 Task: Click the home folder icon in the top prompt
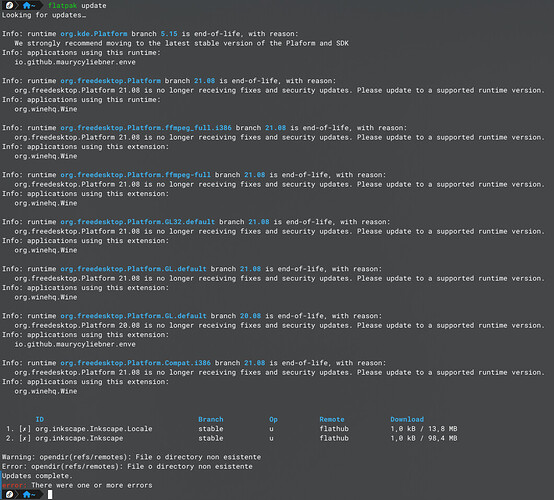click(26, 5)
